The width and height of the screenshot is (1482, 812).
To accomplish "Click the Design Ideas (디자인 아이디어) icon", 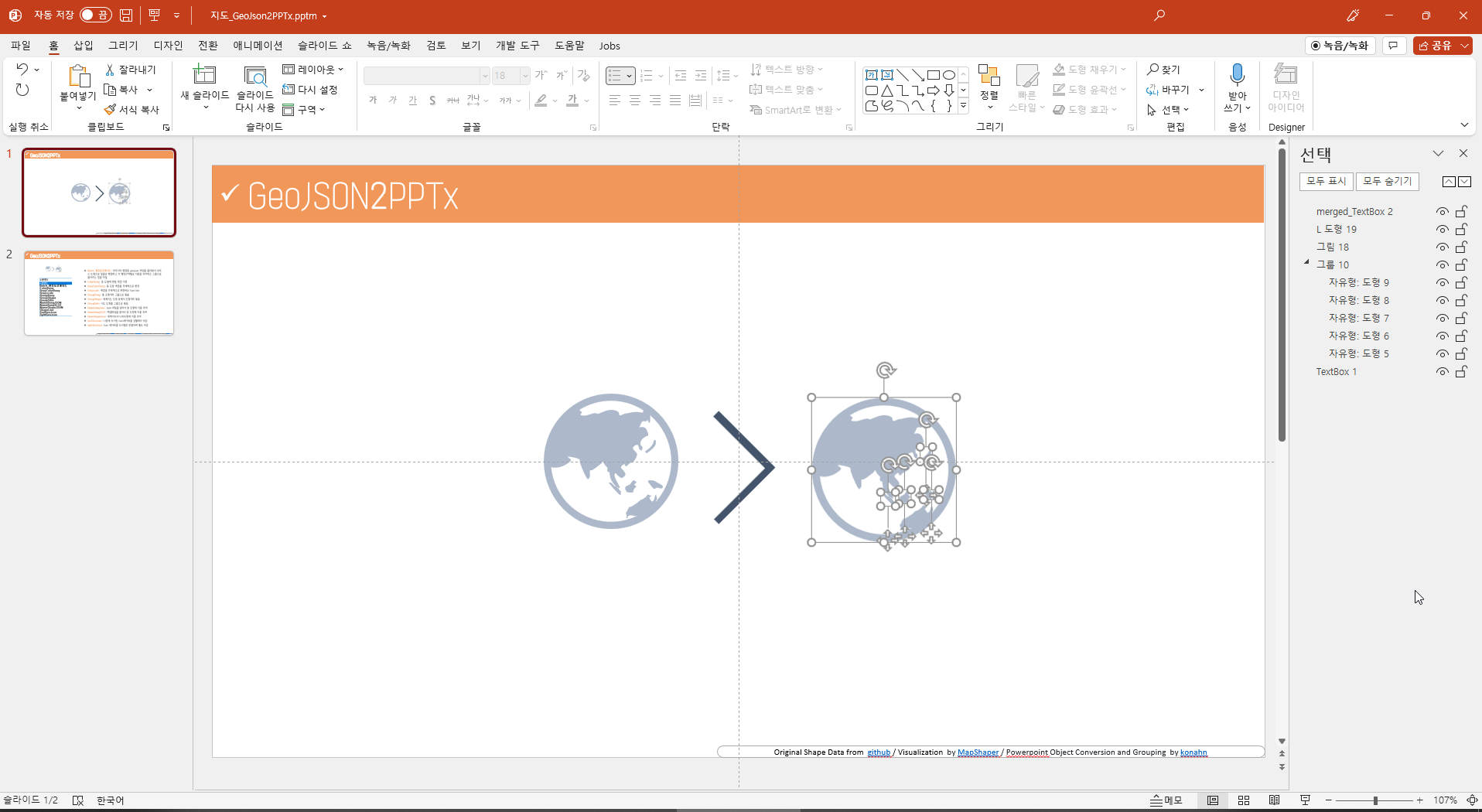I will click(x=1286, y=74).
